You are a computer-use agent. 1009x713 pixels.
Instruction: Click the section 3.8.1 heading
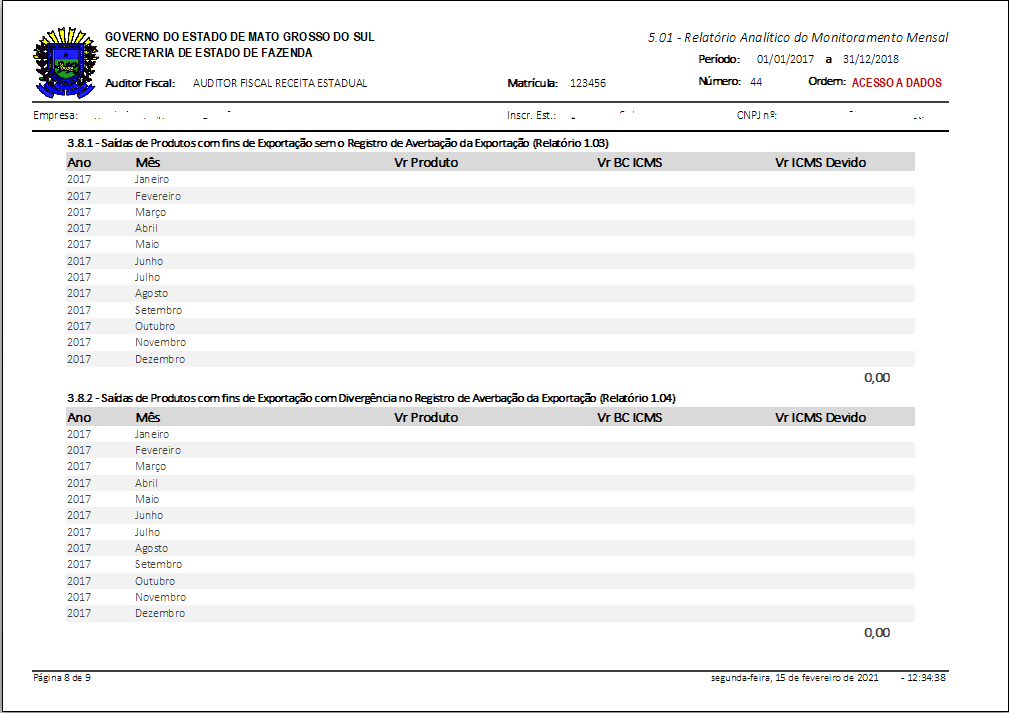click(x=338, y=143)
